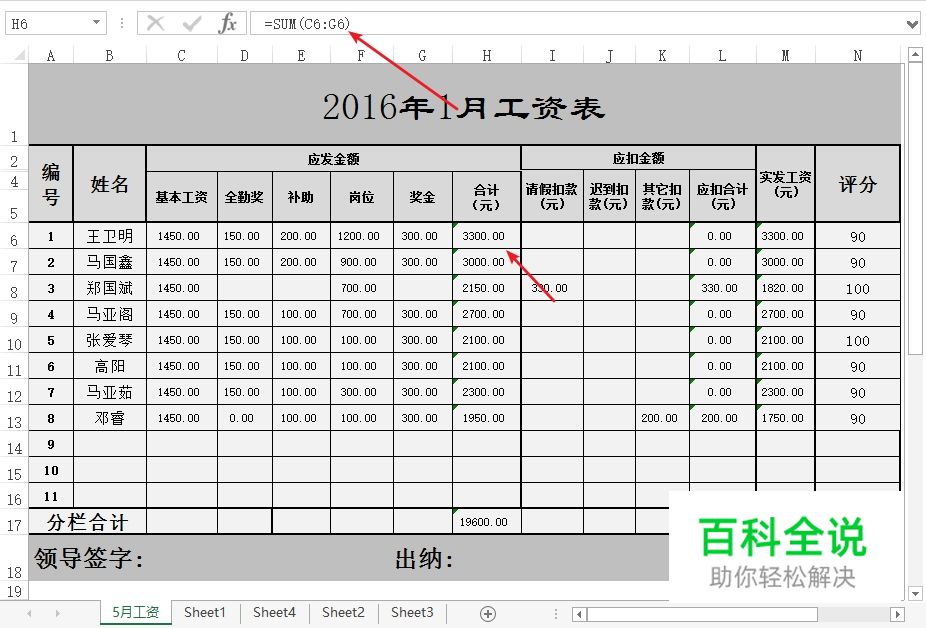Click the 实发工资 header cell
The width and height of the screenshot is (926, 628).
pyautogui.click(x=785, y=184)
